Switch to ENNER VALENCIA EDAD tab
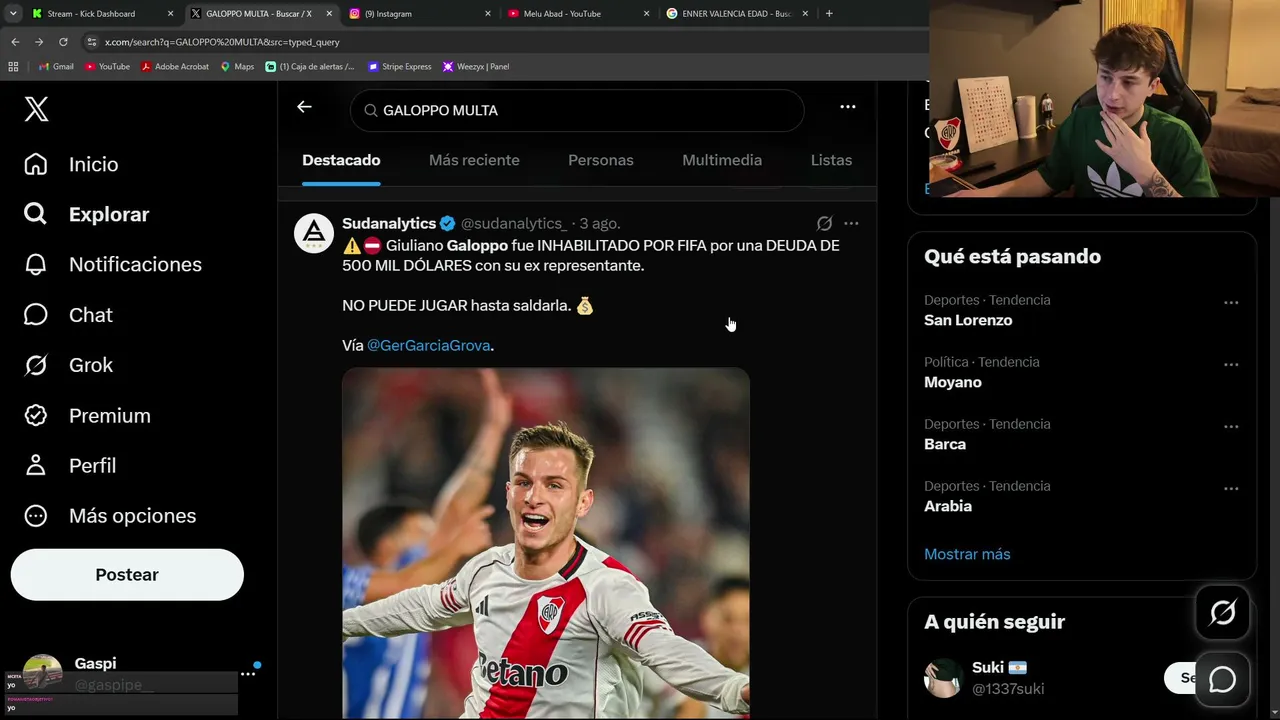 click(x=736, y=14)
